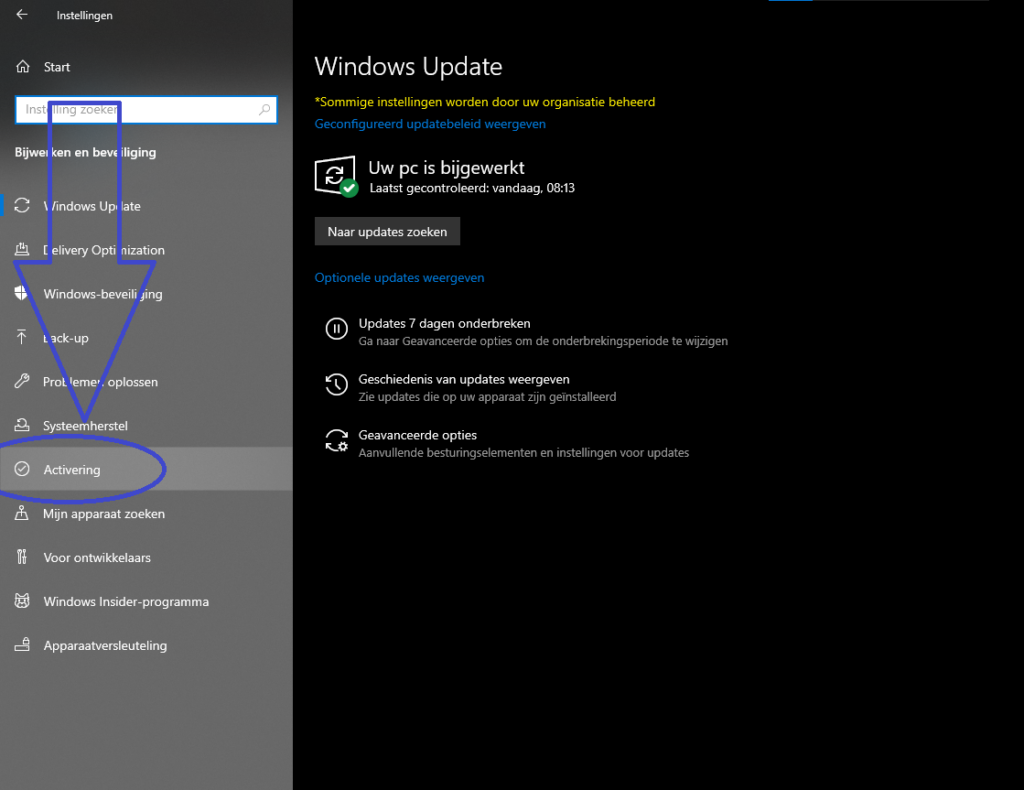Screen dimensions: 1024x790
Task: Click the Apparaatversleuteling lock icon
Action: pyautogui.click(x=22, y=645)
